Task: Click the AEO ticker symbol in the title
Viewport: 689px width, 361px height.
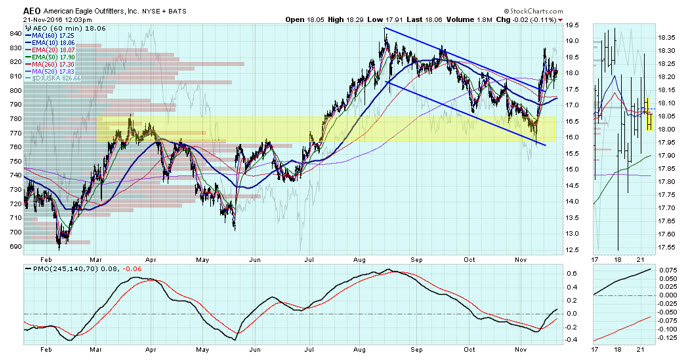Action: (x=32, y=11)
